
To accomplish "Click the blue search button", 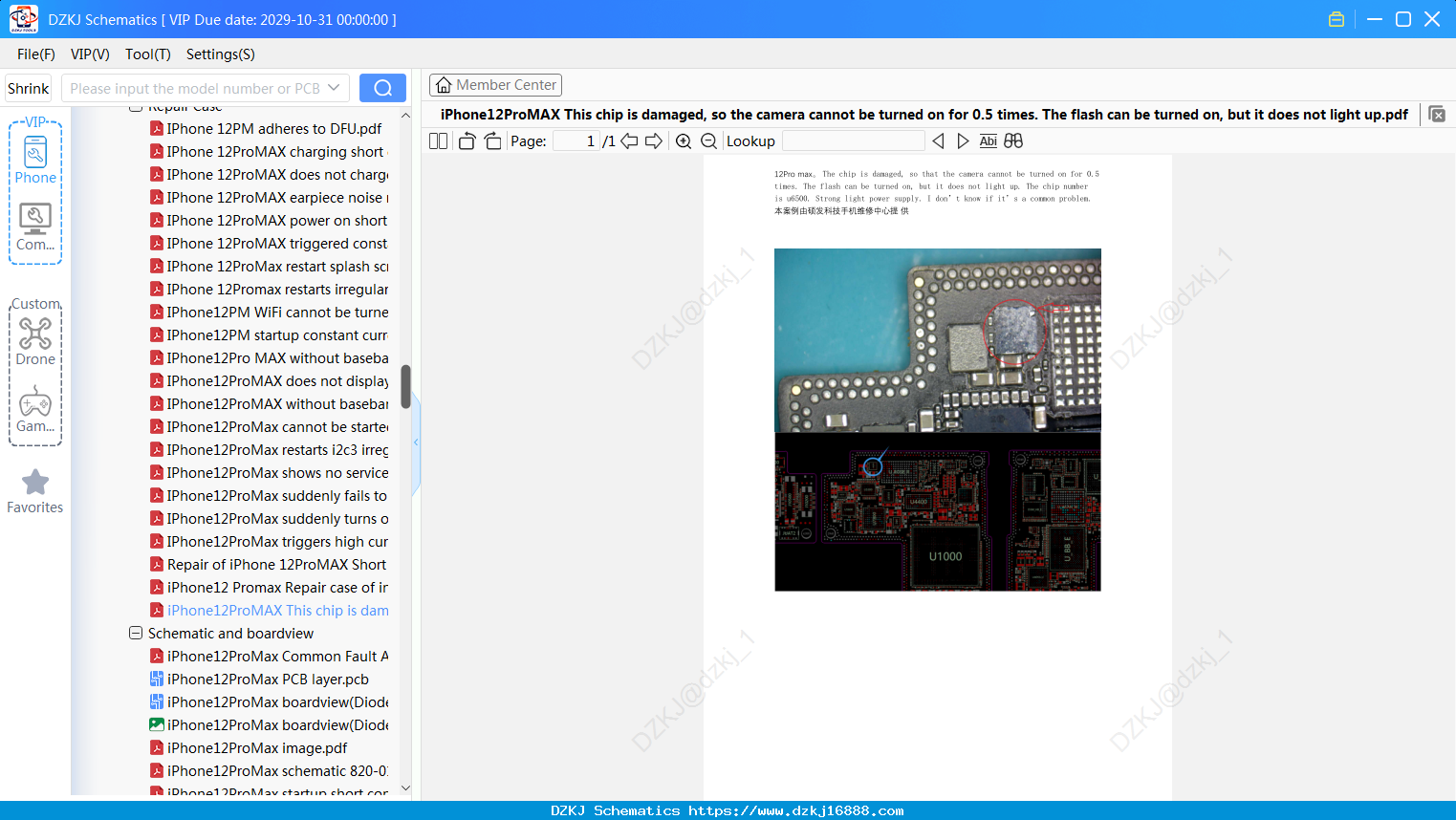I will click(382, 88).
